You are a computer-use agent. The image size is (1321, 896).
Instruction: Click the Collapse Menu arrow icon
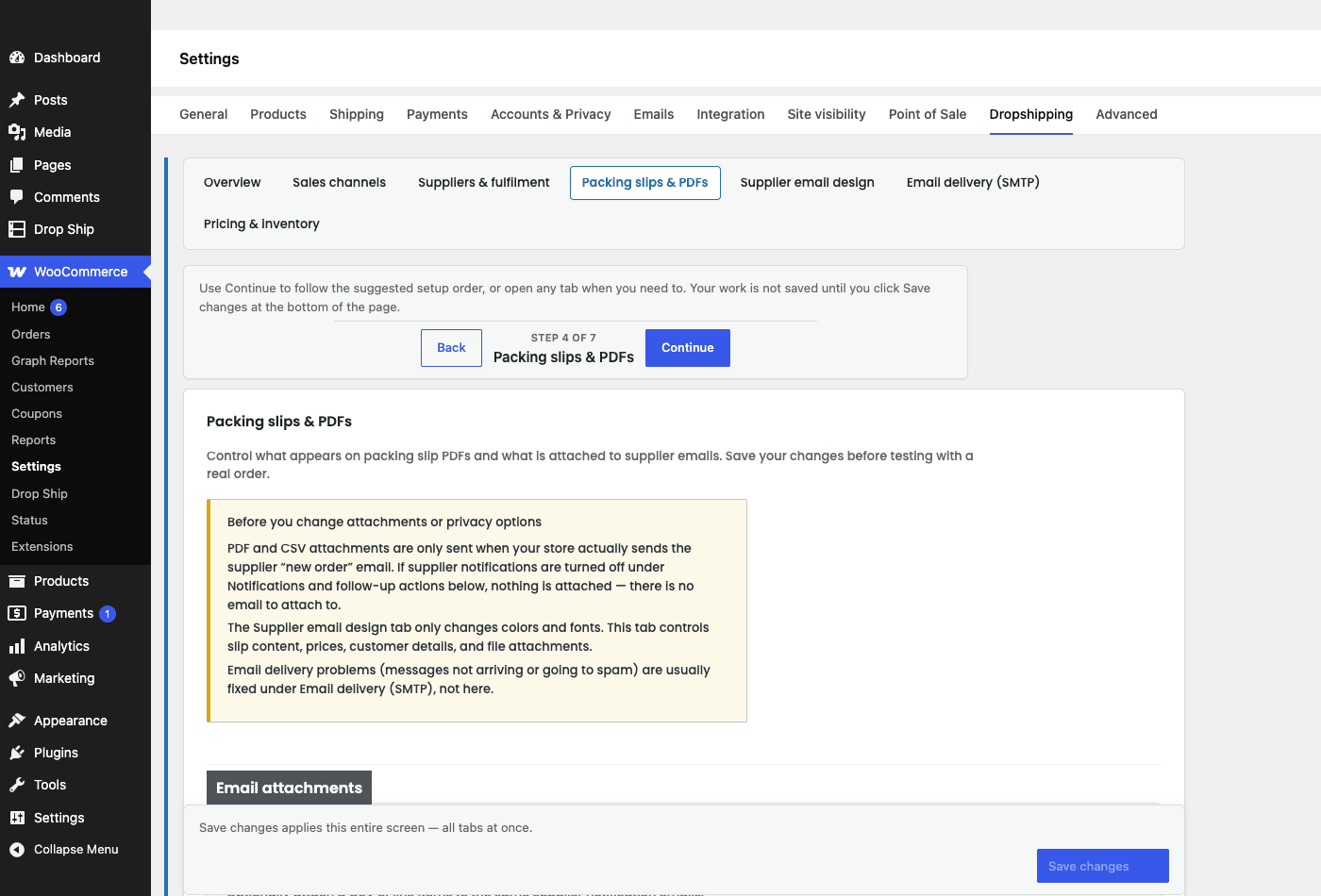(x=17, y=850)
